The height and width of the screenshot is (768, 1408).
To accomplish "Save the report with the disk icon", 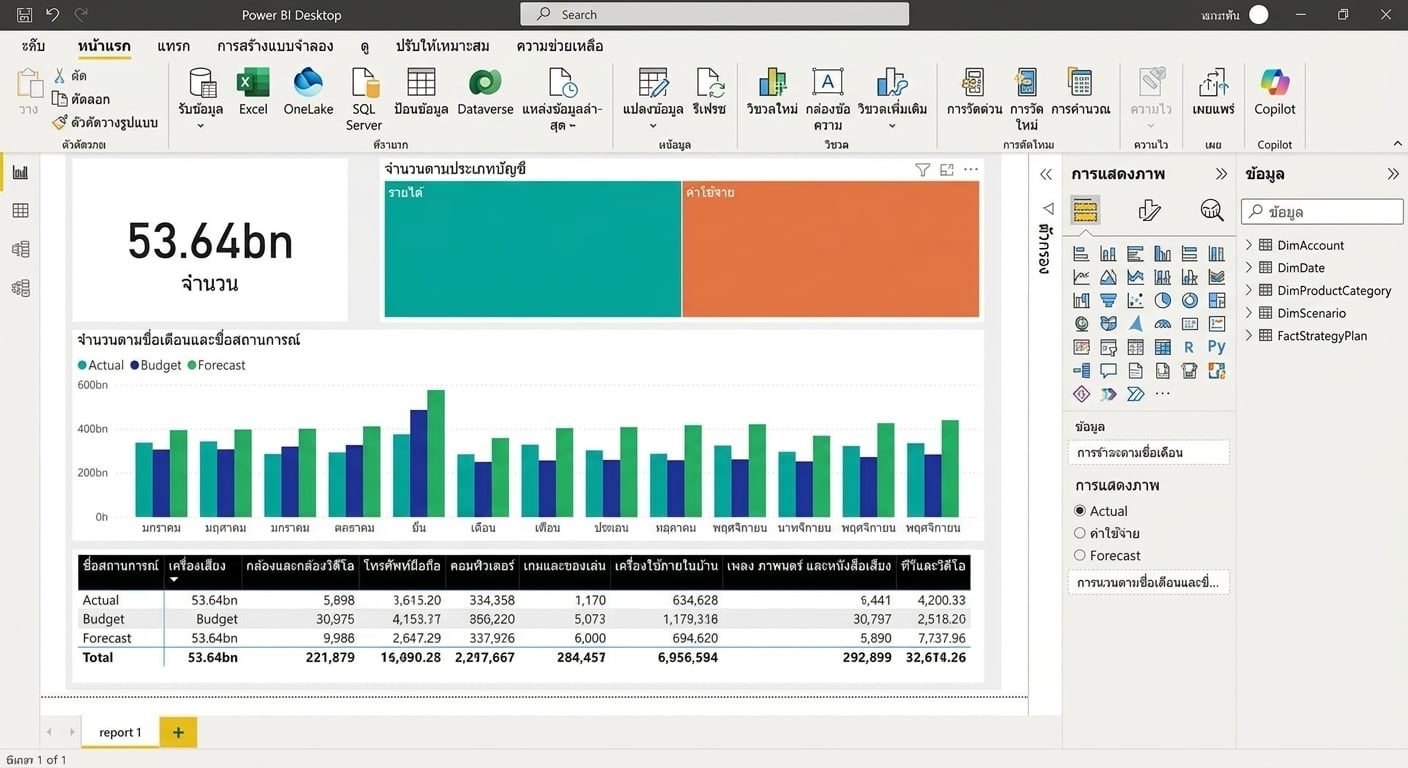I will pyautogui.click(x=24, y=14).
